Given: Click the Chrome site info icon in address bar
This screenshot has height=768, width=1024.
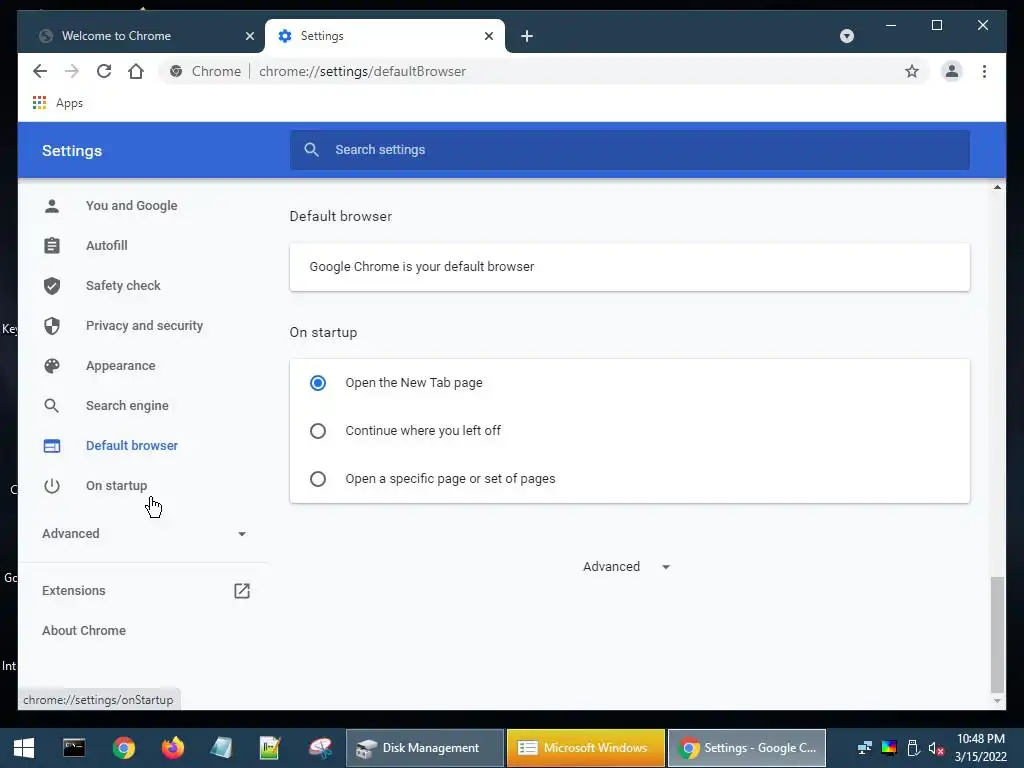Looking at the screenshot, I should tap(176, 71).
